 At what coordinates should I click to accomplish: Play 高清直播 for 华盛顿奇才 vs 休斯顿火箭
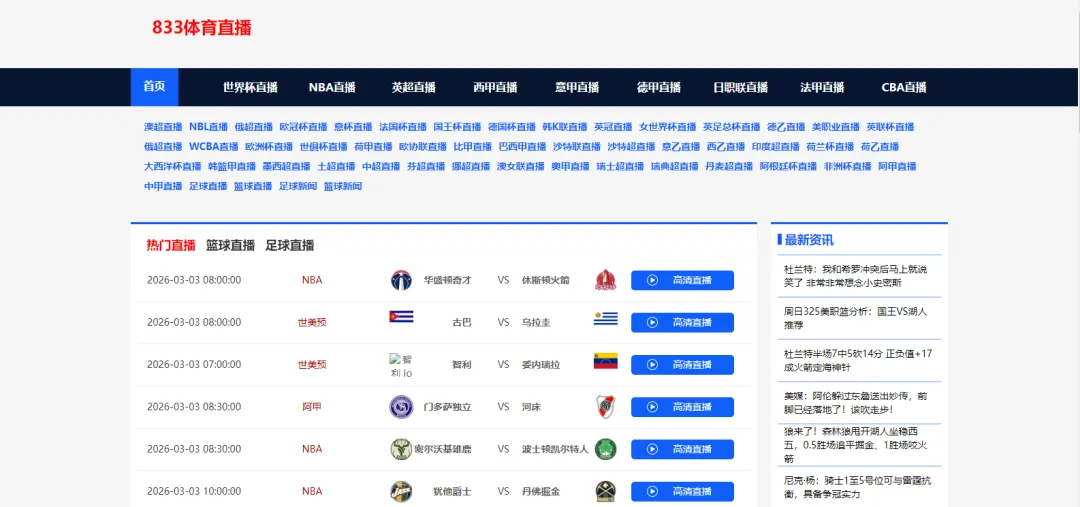[682, 280]
